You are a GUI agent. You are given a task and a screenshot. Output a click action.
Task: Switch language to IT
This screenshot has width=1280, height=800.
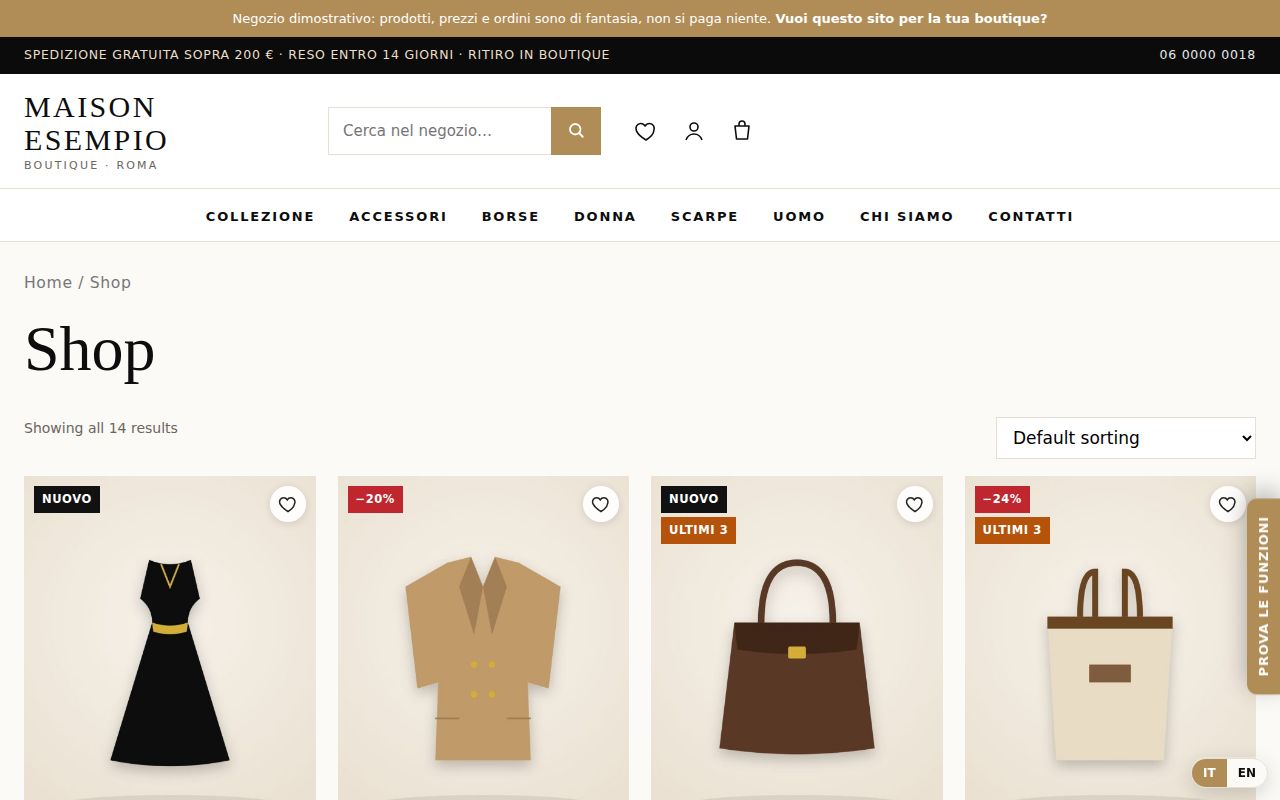click(1209, 773)
